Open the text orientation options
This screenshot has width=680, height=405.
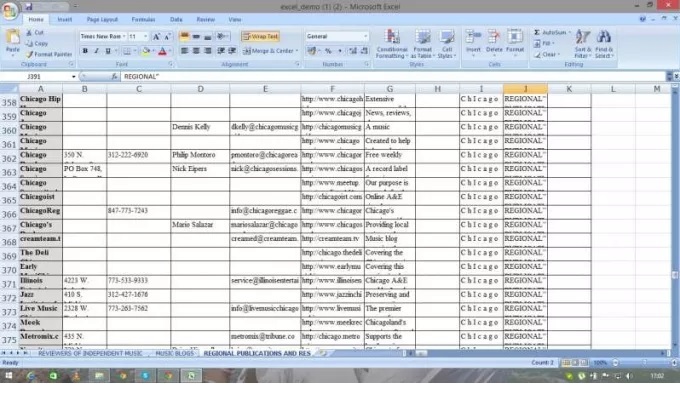[x=222, y=37]
